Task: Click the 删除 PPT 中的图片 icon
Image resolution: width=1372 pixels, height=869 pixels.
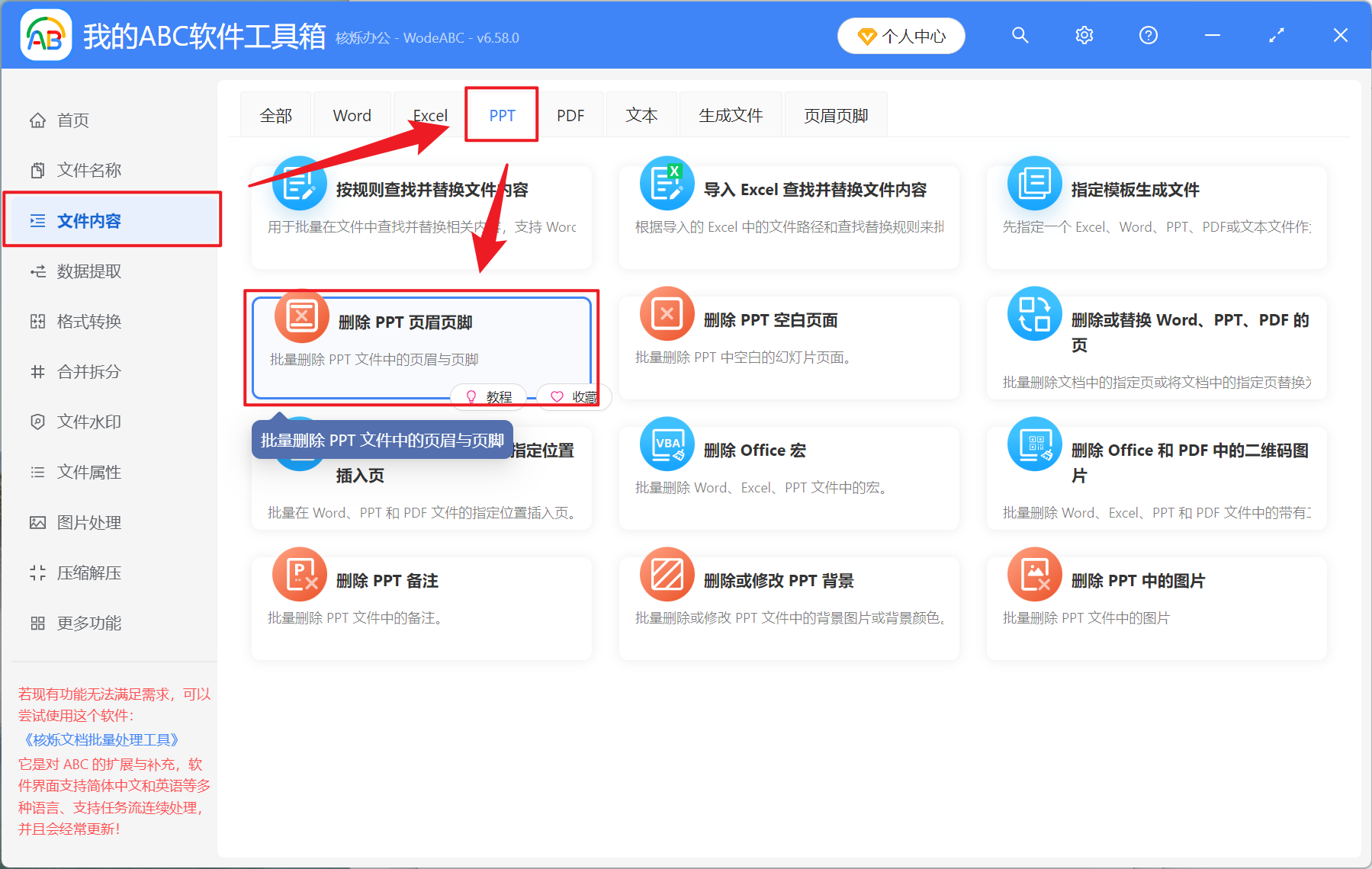Action: (1035, 575)
